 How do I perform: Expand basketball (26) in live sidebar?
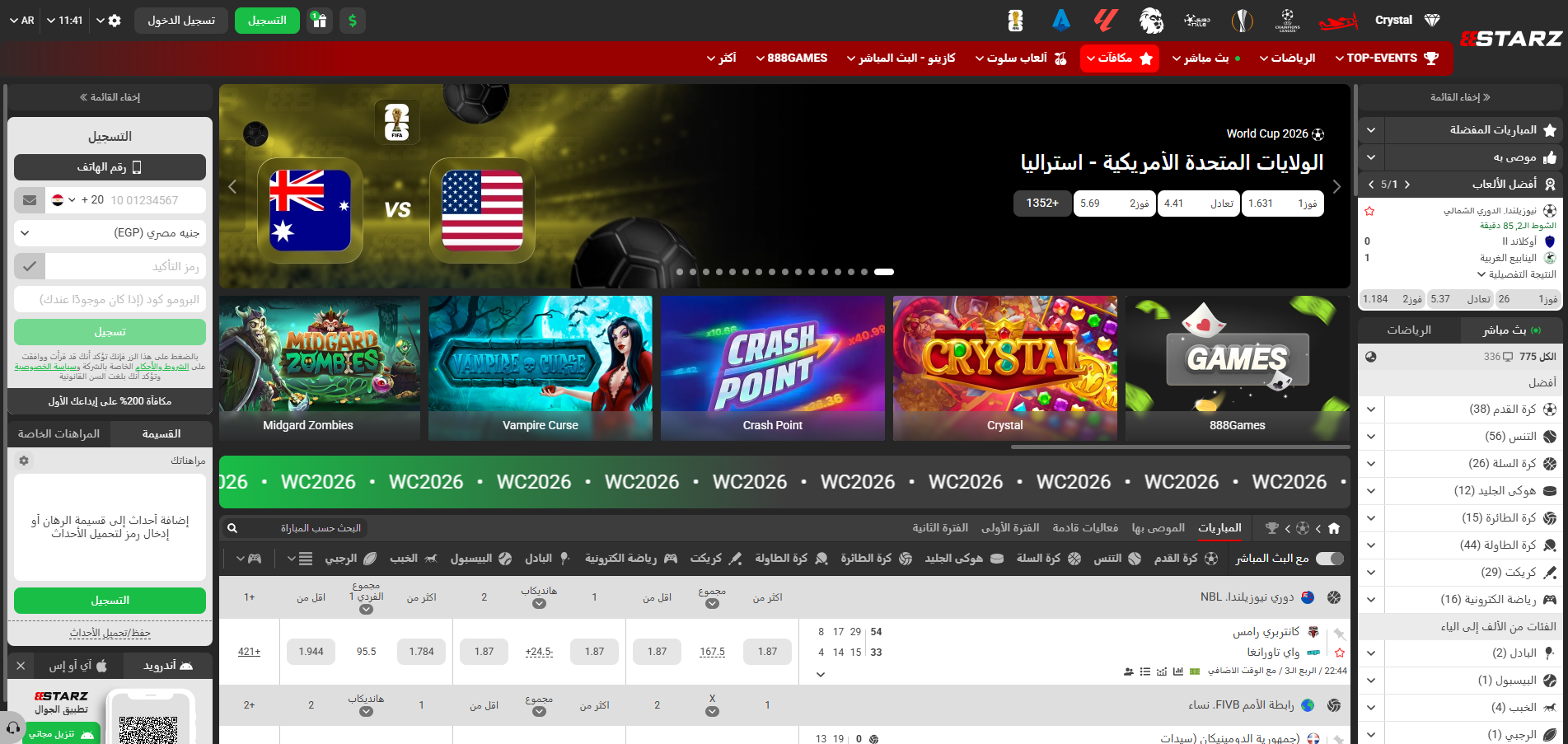(1371, 464)
